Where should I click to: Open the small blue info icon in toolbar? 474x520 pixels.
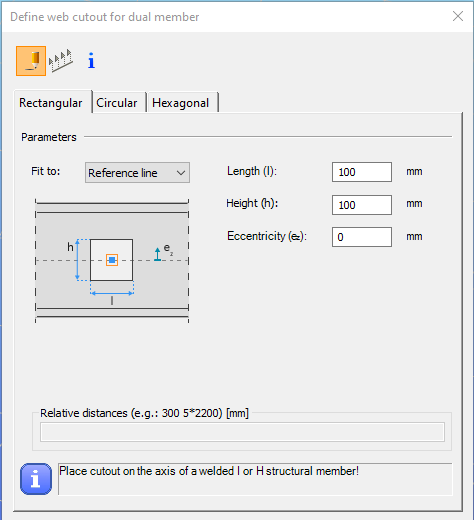click(x=91, y=61)
